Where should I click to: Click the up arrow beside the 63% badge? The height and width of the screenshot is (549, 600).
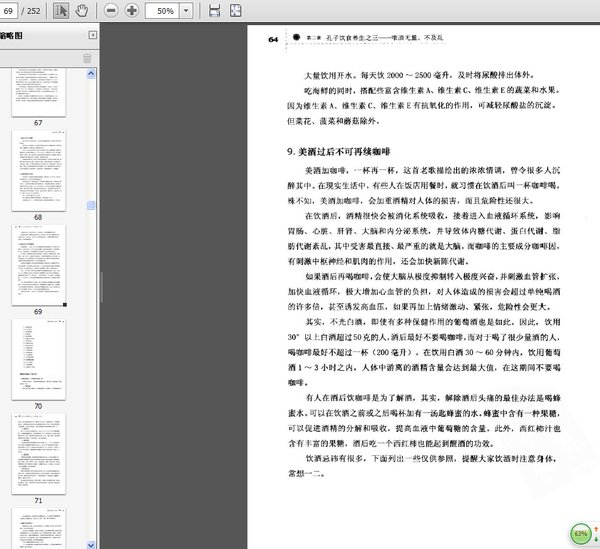pyautogui.click(x=596, y=529)
